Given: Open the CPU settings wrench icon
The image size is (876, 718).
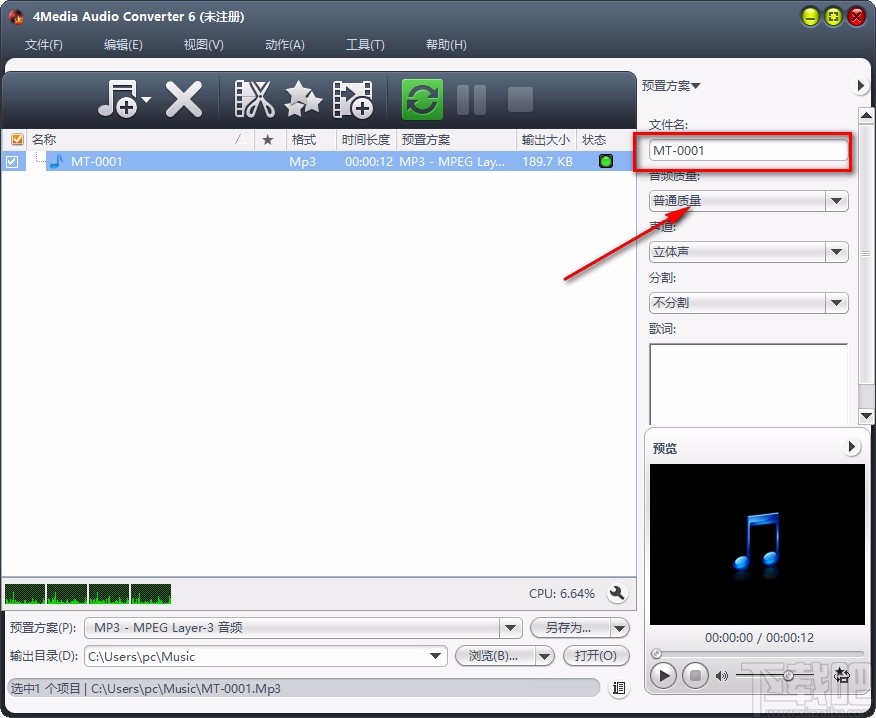Looking at the screenshot, I should pyautogui.click(x=617, y=593).
